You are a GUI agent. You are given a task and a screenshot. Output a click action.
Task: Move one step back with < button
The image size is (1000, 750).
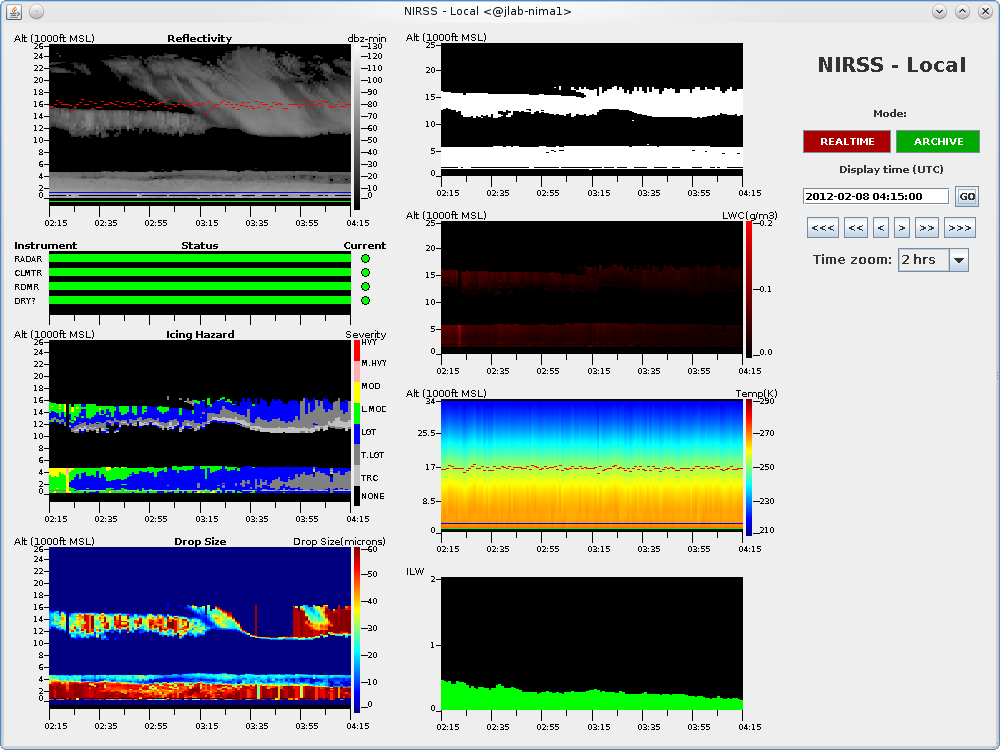coord(881,228)
